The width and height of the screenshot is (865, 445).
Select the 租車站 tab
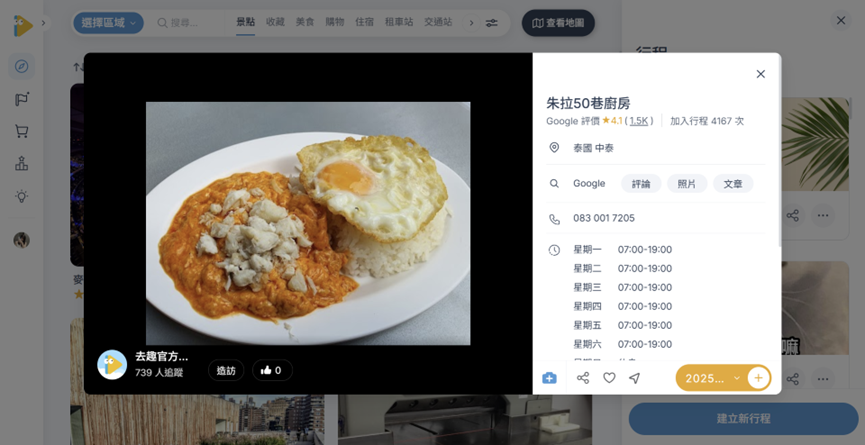399,22
